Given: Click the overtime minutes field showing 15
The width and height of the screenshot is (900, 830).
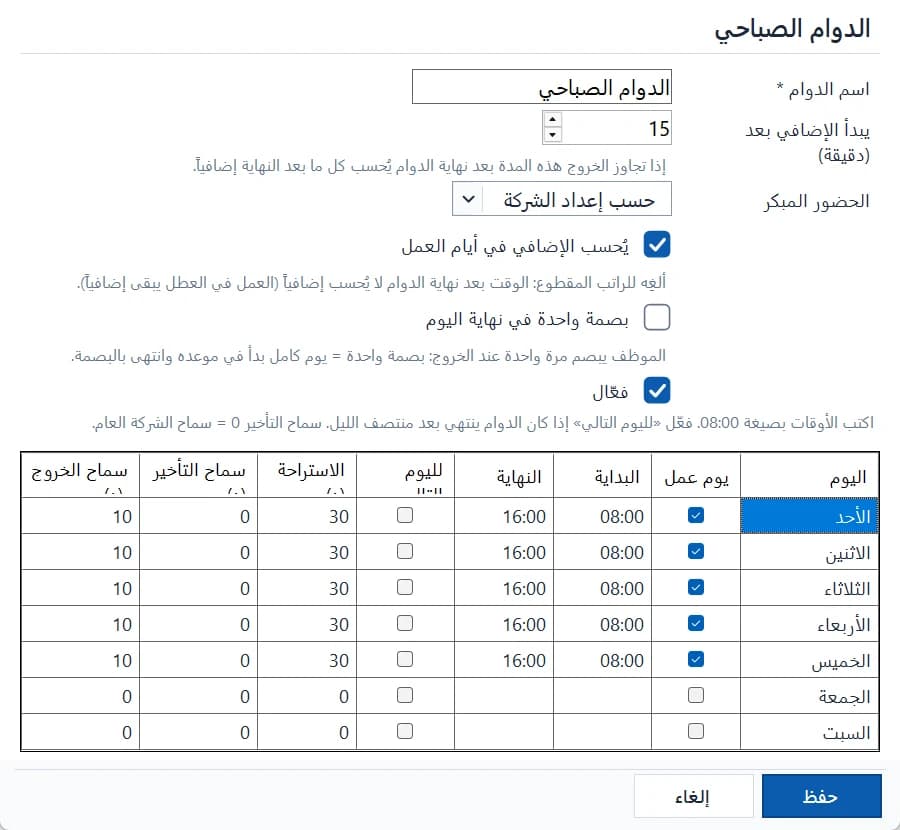Looking at the screenshot, I should point(615,127).
